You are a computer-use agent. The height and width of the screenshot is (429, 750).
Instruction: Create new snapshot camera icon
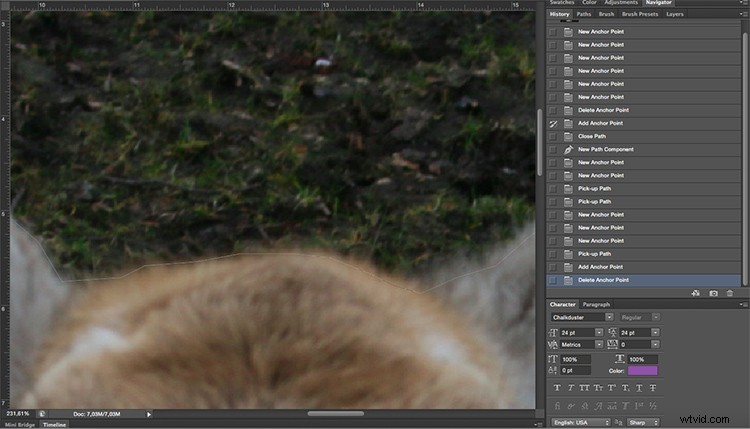pyautogui.click(x=713, y=293)
